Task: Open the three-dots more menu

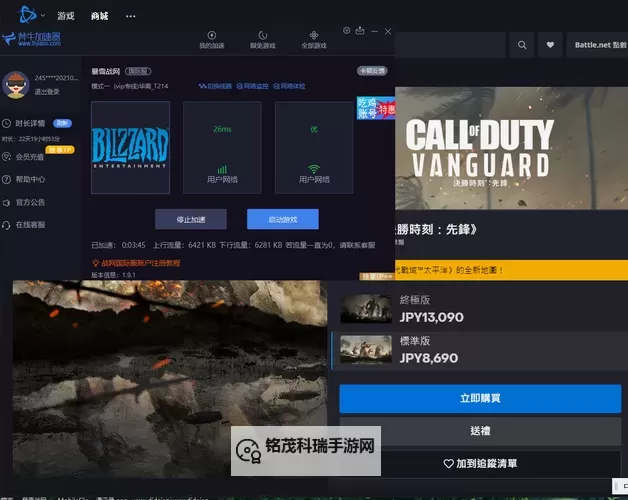Action: point(132,17)
